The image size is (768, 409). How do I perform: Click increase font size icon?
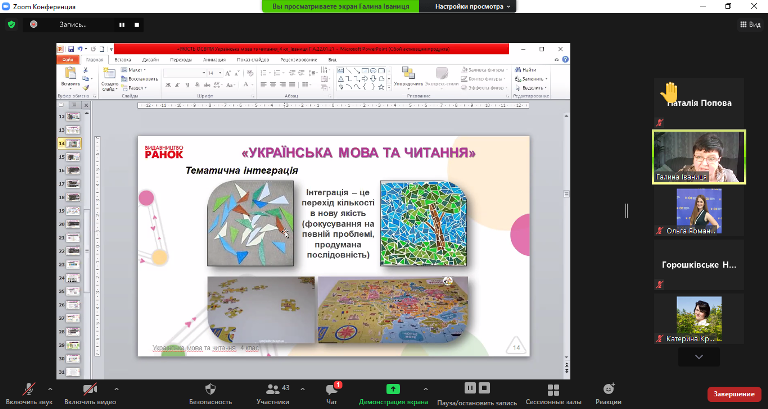pyautogui.click(x=228, y=73)
